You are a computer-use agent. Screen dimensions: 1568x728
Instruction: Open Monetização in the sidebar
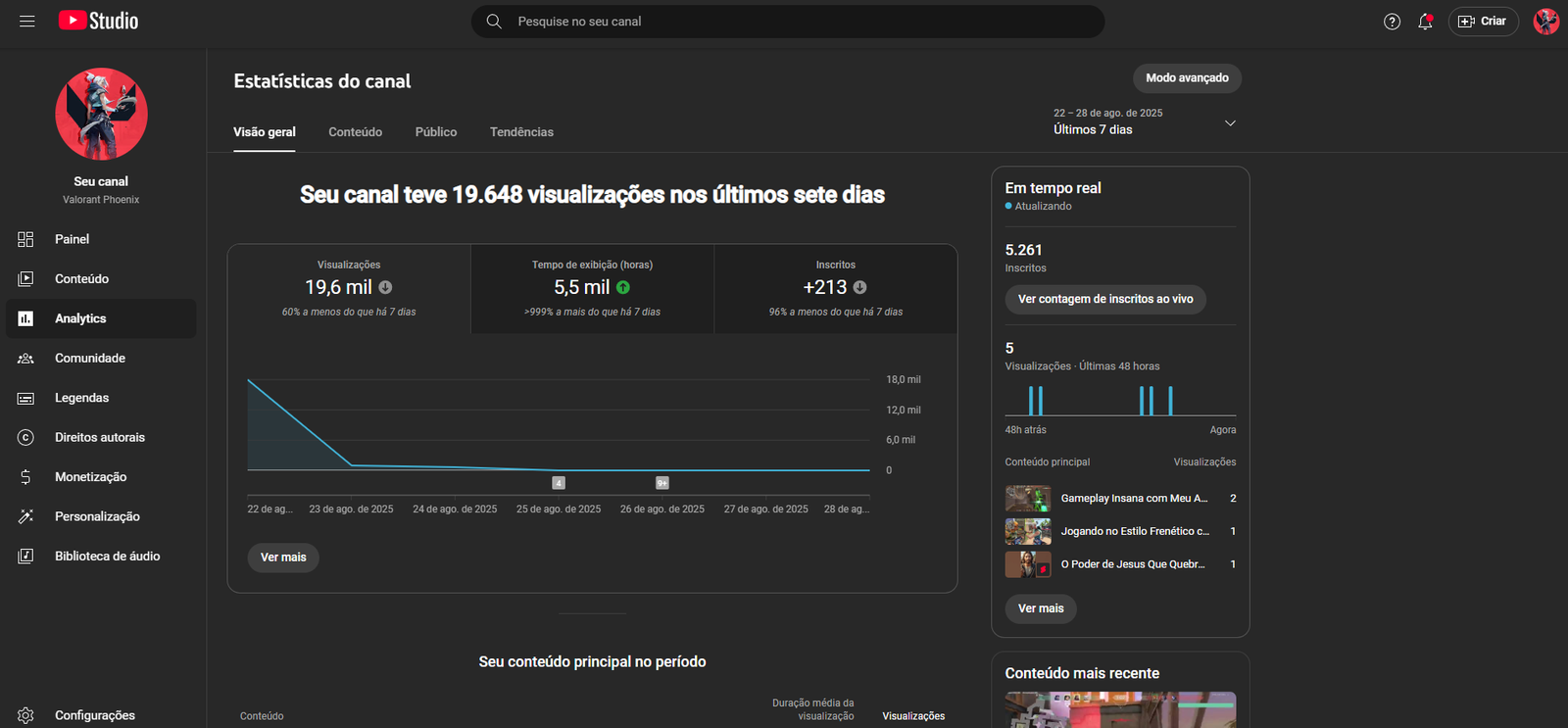(101, 477)
